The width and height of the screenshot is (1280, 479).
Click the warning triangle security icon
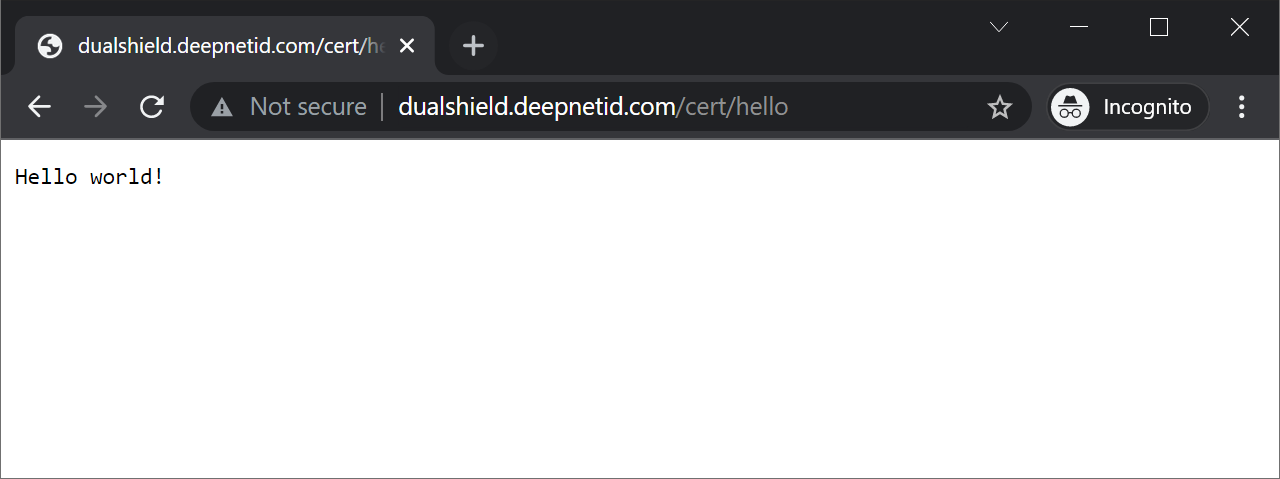pyautogui.click(x=222, y=107)
